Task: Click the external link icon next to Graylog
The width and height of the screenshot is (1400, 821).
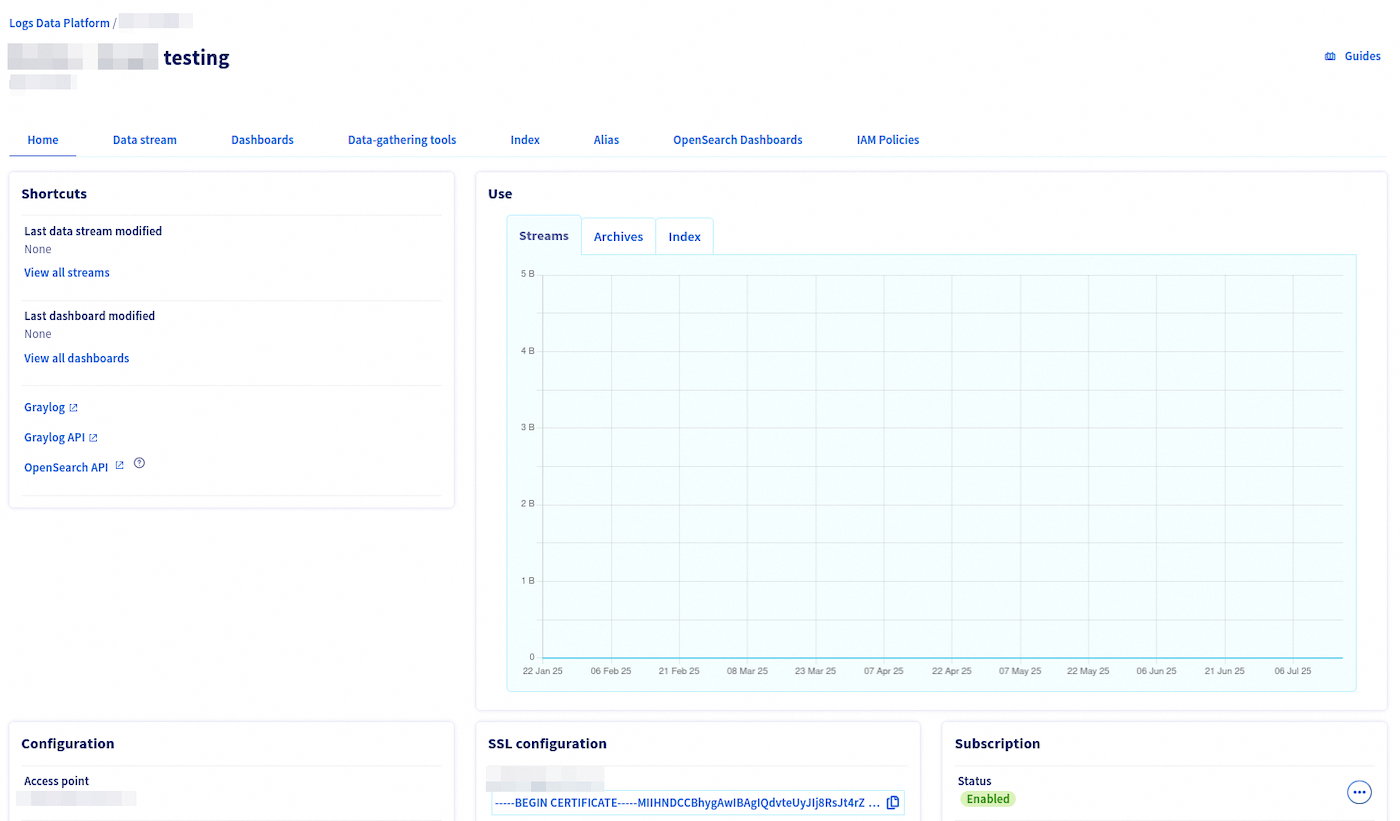Action: (x=73, y=408)
